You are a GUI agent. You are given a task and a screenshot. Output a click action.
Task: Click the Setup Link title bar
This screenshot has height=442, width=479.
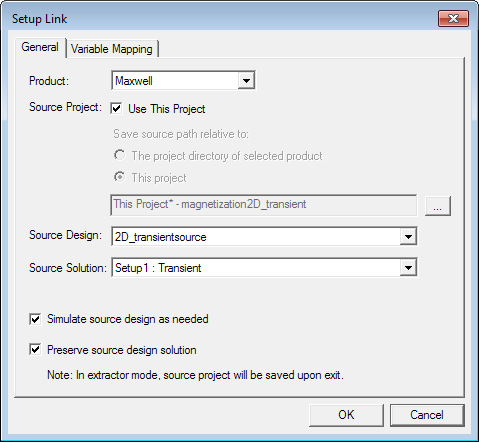point(220,19)
